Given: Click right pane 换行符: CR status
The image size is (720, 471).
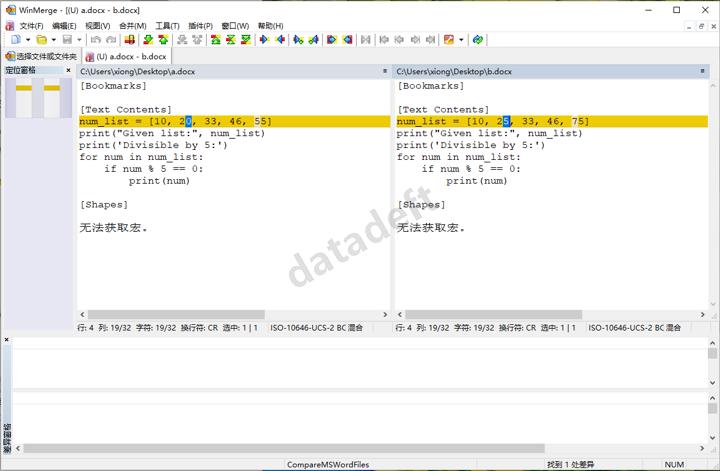Looking at the screenshot, I should 518,328.
